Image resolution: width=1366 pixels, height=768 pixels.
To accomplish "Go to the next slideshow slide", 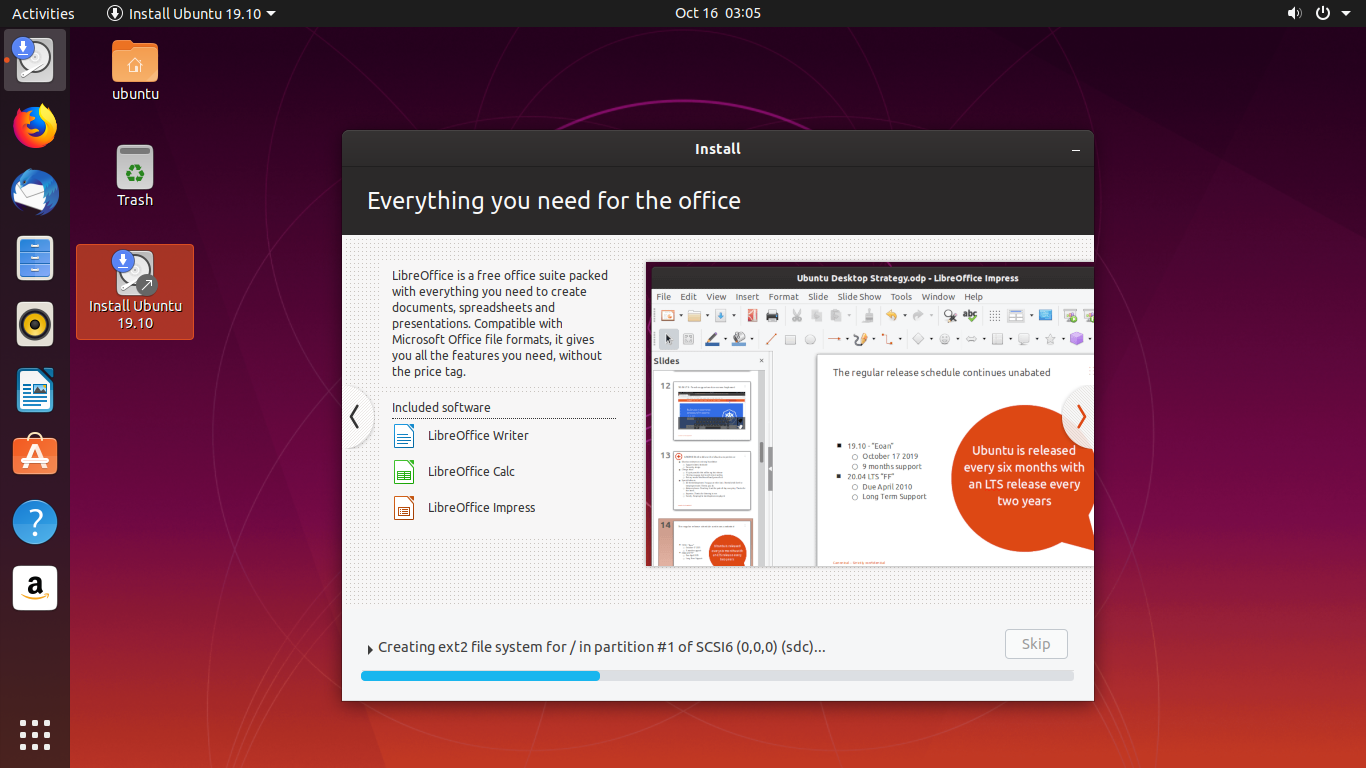I will [1080, 416].
